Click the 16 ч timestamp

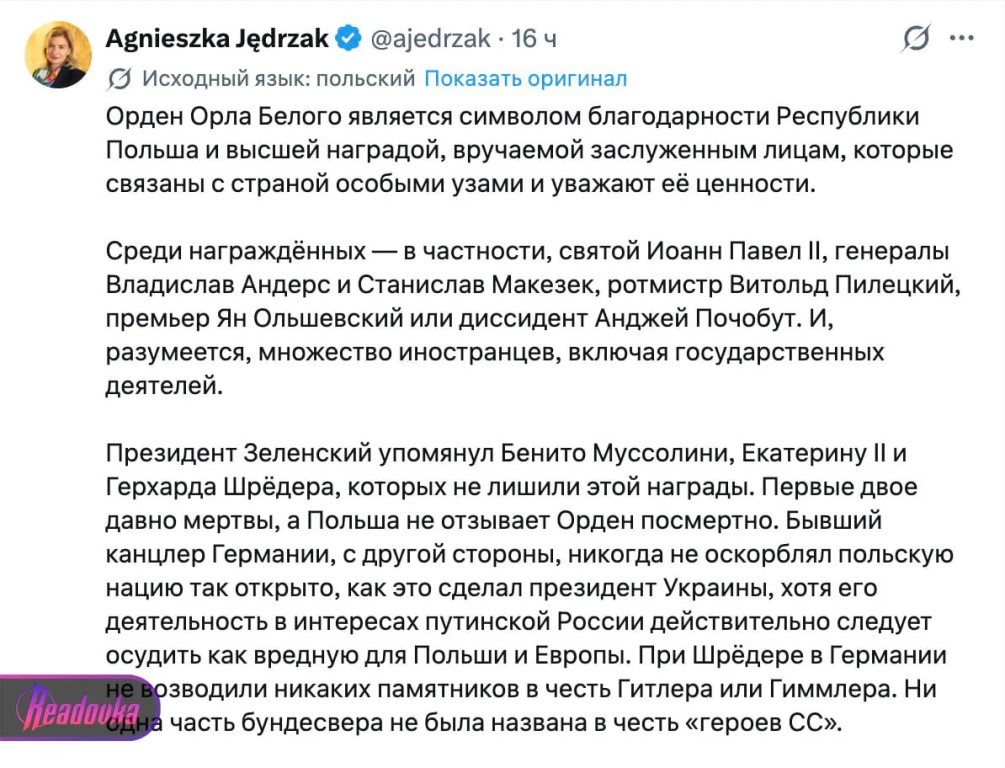click(x=534, y=38)
